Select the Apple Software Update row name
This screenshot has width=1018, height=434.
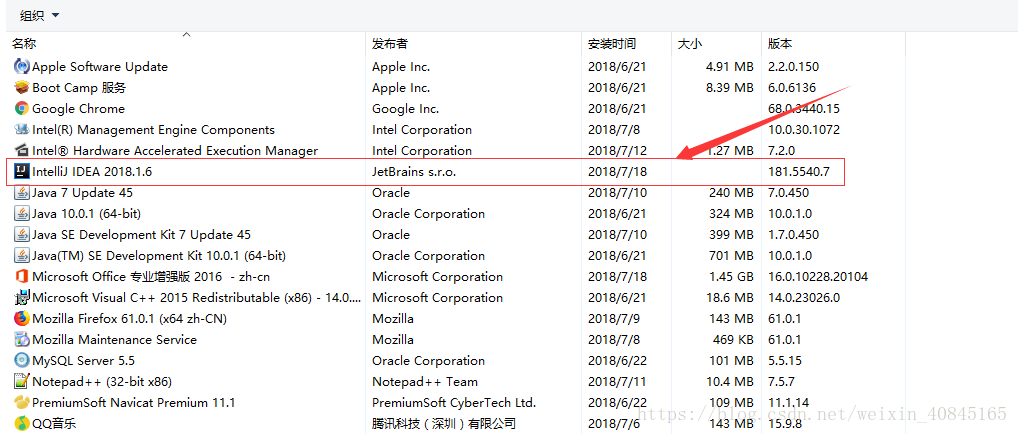click(x=100, y=66)
